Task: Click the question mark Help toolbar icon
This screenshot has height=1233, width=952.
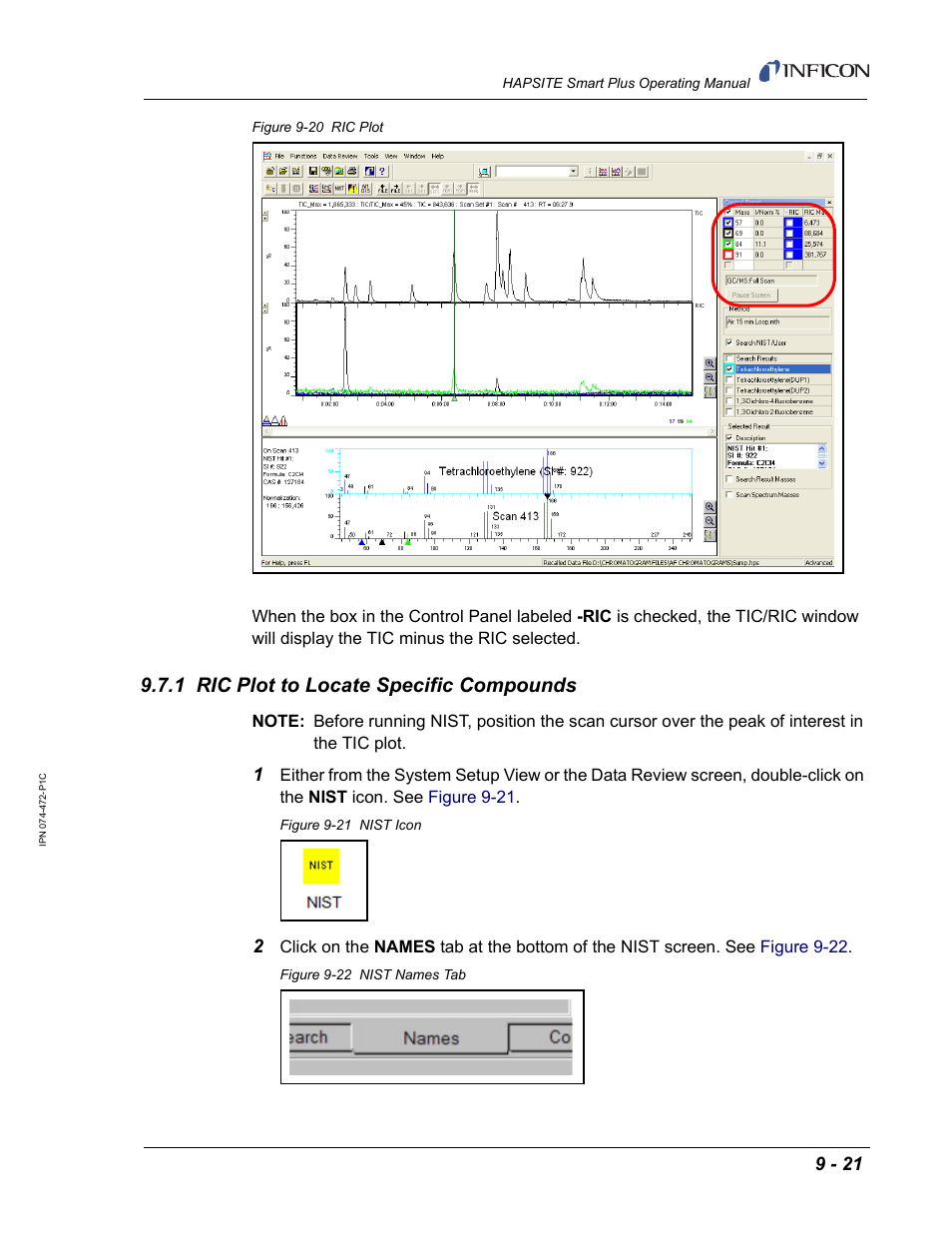Action: pyautogui.click(x=382, y=171)
